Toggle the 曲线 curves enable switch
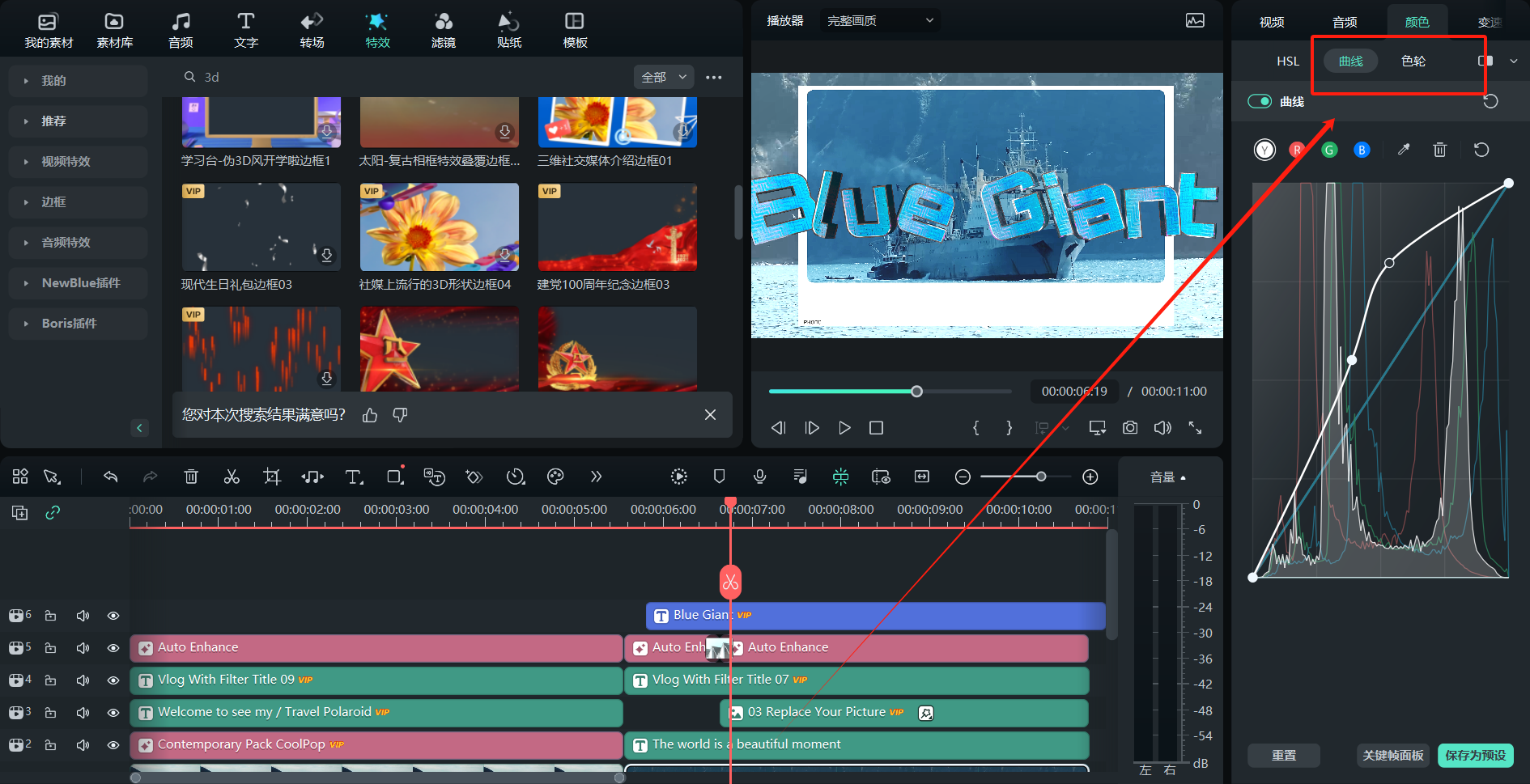Viewport: 1530px width, 784px height. 1260,101
